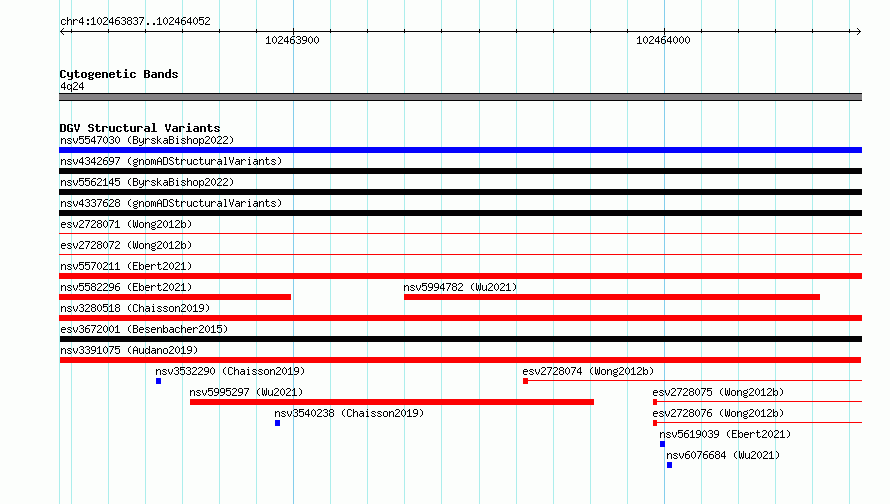890x504 pixels.
Task: Open the nsv5994782 (Wu2021) label
Action: point(460,287)
